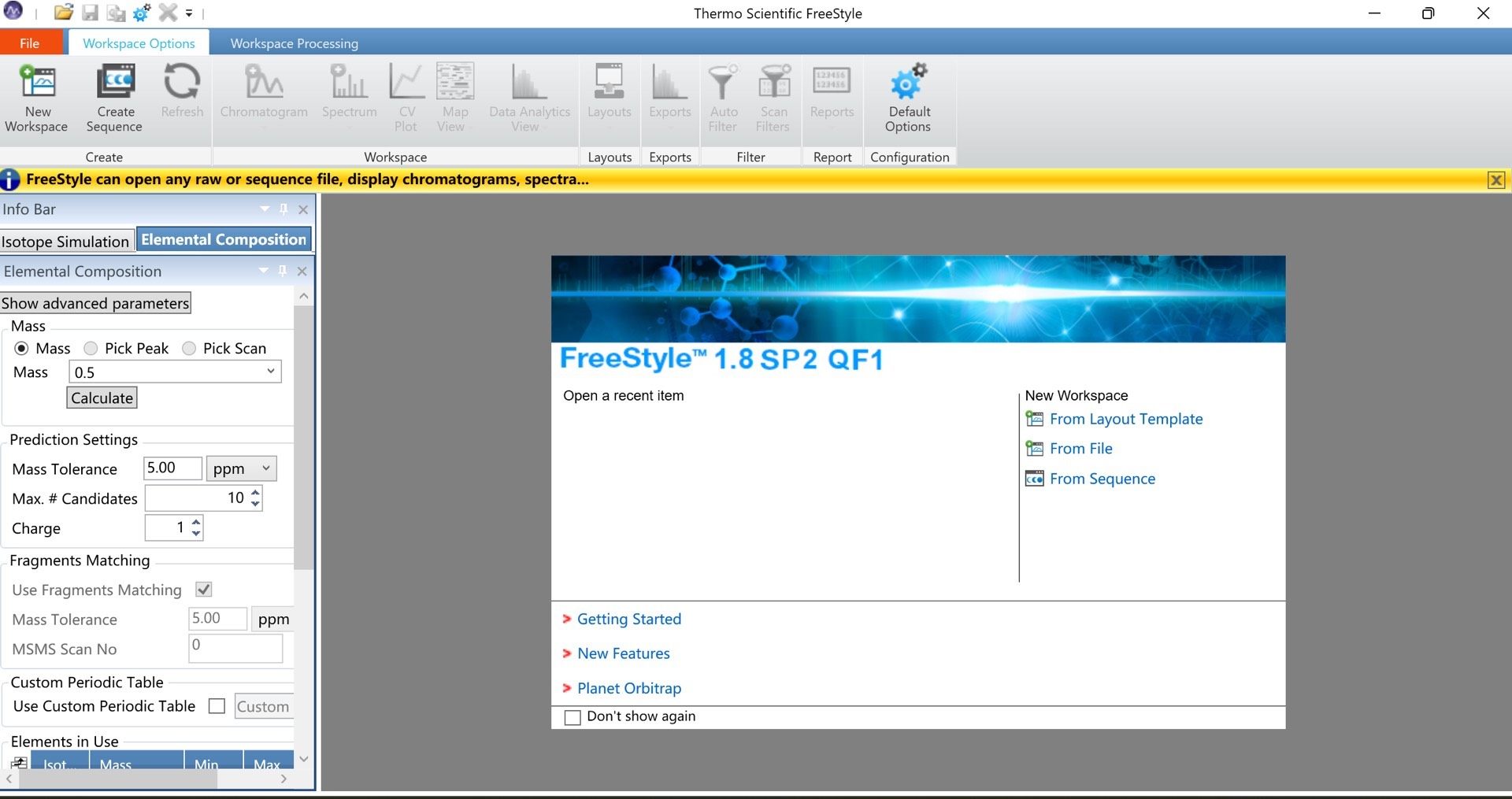Open Default Options gear icon in ribbon

point(908,81)
